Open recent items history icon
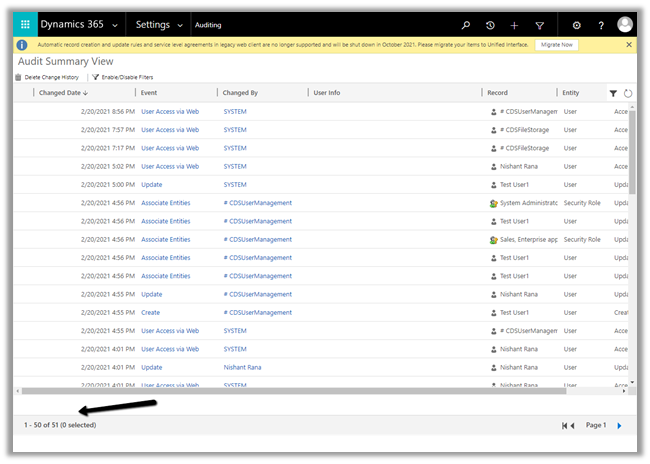Viewport: 650px width, 464px height. pyautogui.click(x=490, y=25)
